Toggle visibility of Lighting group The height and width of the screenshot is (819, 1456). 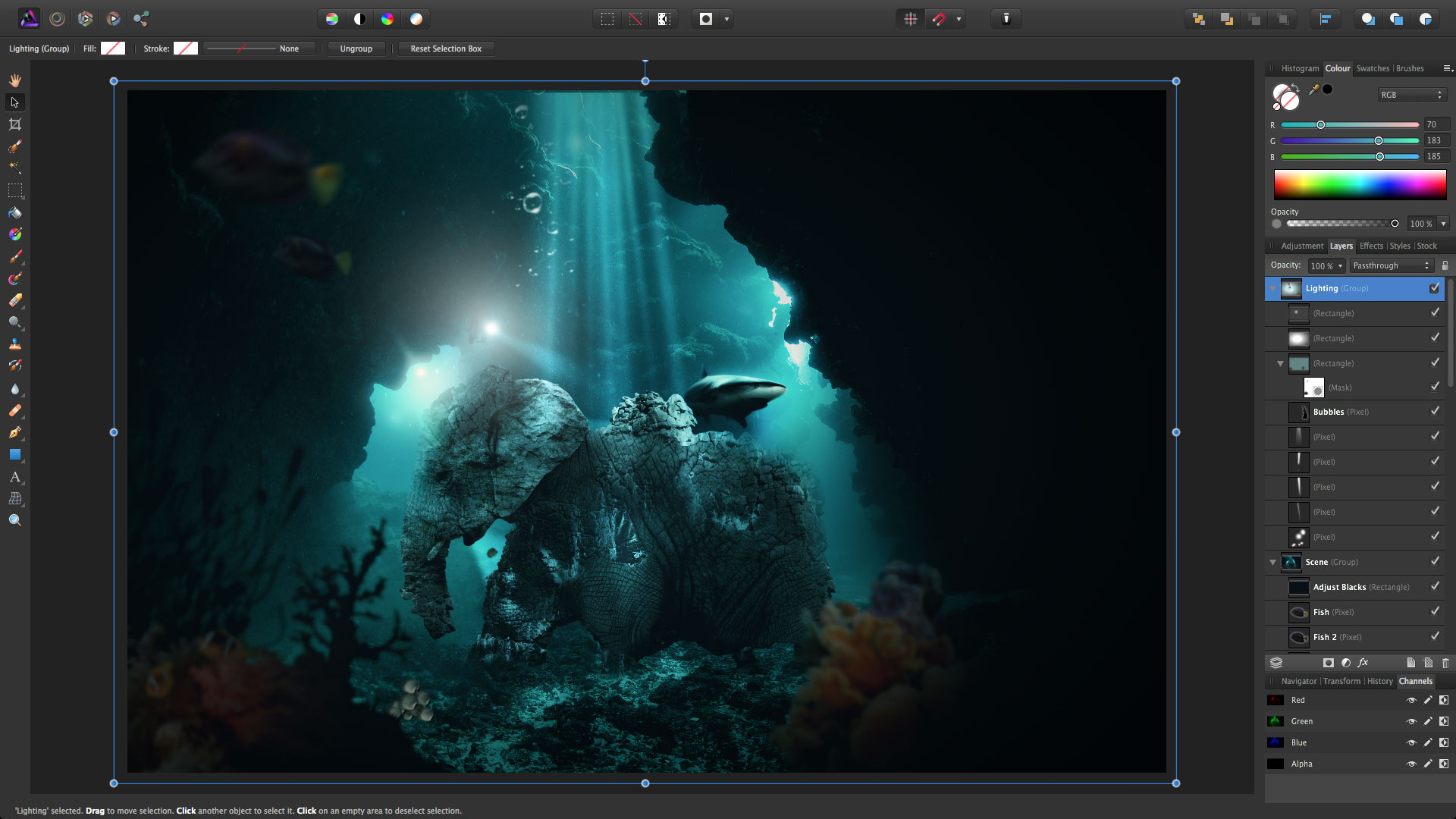click(x=1434, y=288)
